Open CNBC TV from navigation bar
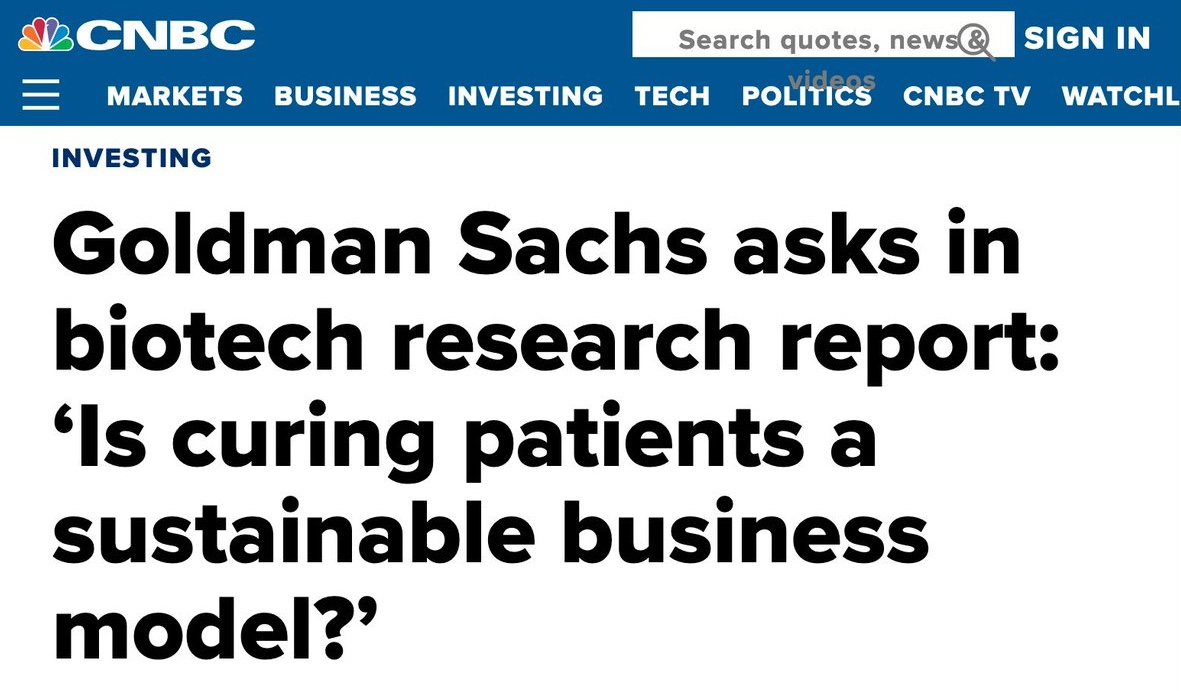This screenshot has width=1181, height=691. [966, 96]
